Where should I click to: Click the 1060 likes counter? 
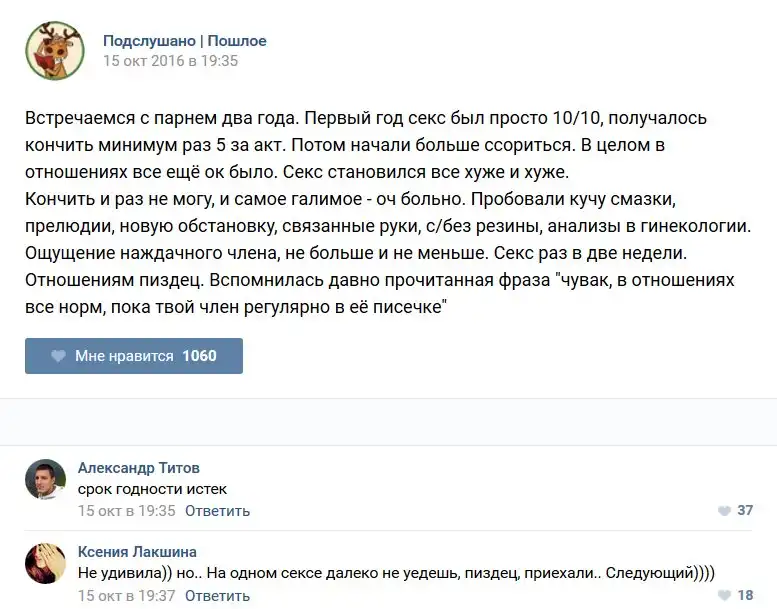click(x=199, y=356)
